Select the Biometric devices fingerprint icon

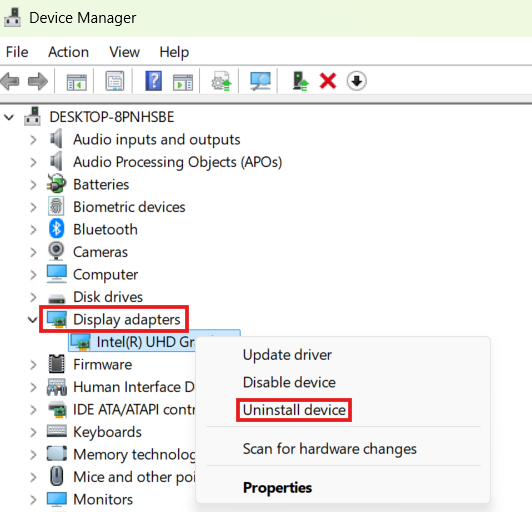click(x=56, y=206)
